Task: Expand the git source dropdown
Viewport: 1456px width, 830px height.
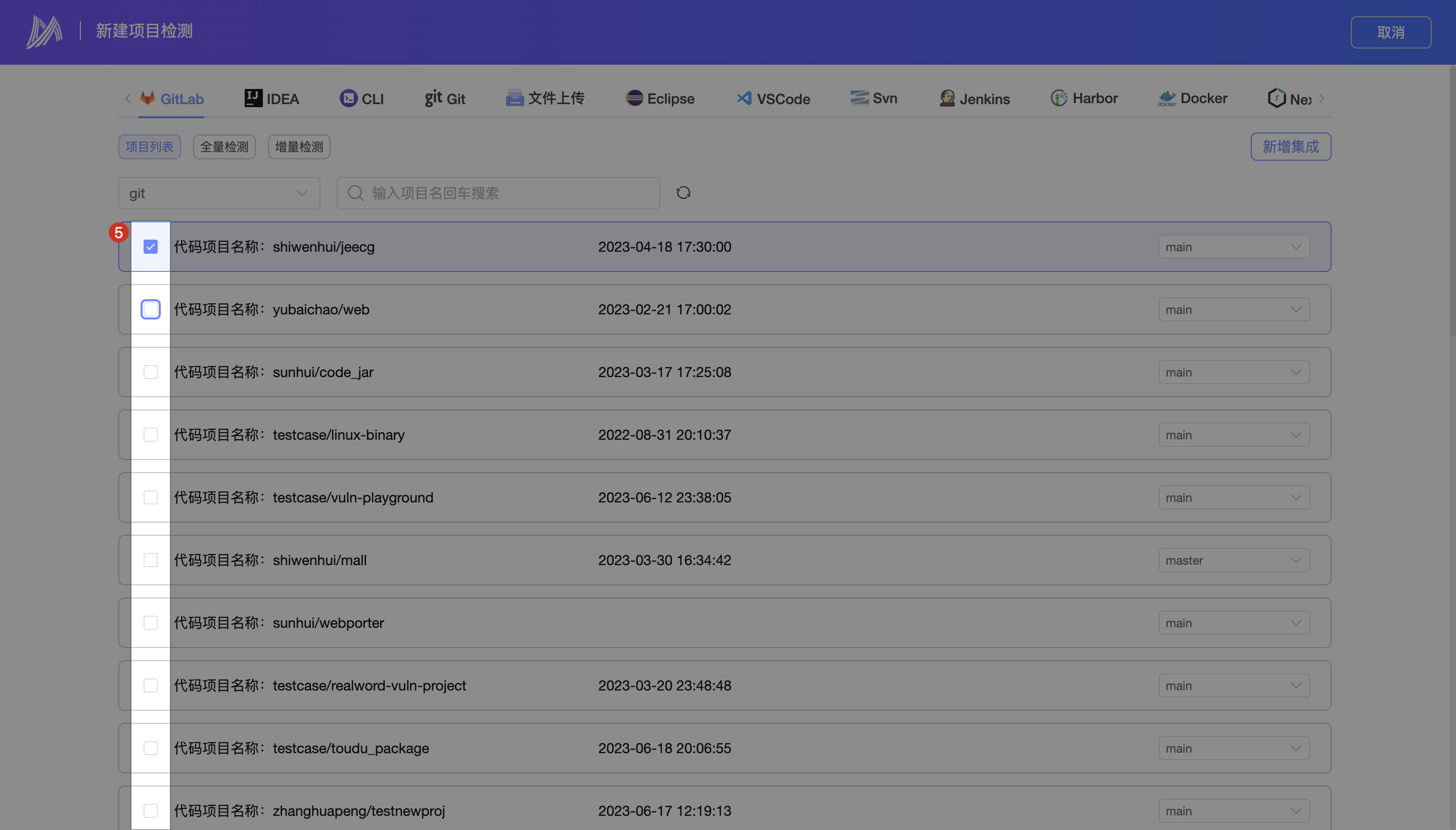Action: coord(219,193)
